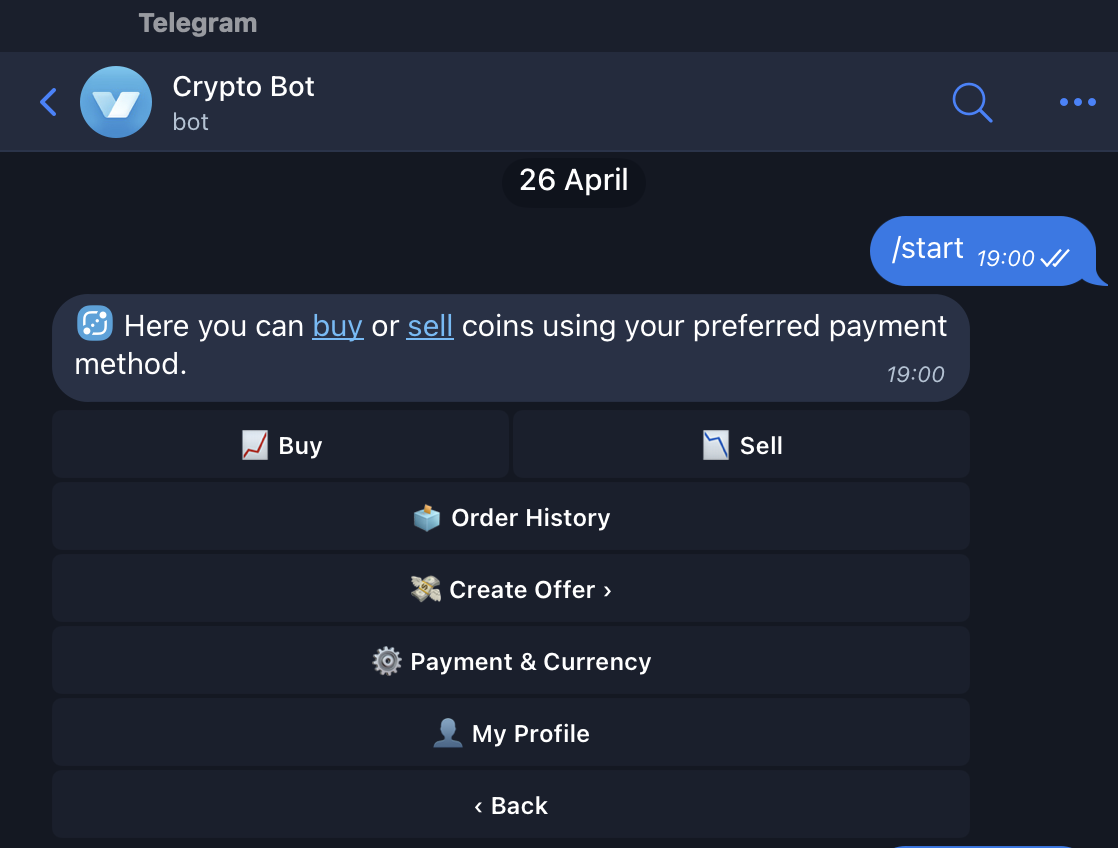Click the chart icon on Buy button

click(x=255, y=446)
